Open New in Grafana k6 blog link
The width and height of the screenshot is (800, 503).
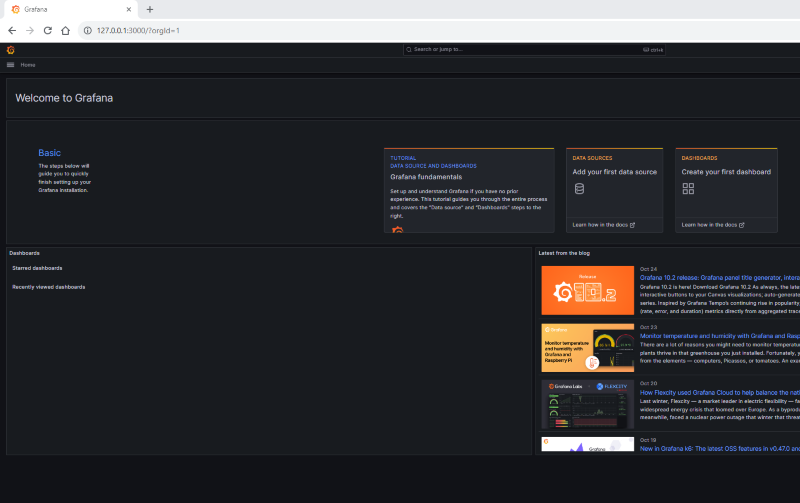719,448
